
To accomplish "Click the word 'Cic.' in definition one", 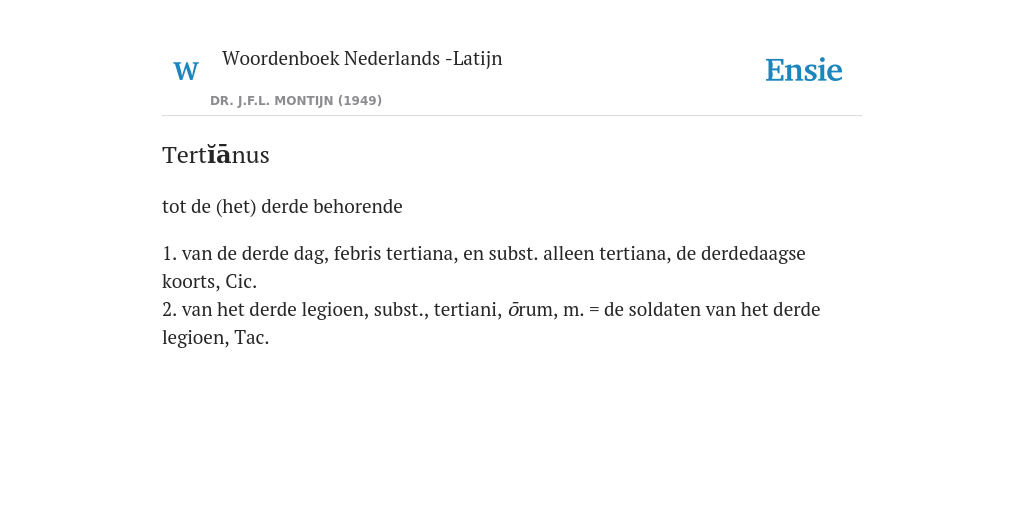I will click(242, 281).
